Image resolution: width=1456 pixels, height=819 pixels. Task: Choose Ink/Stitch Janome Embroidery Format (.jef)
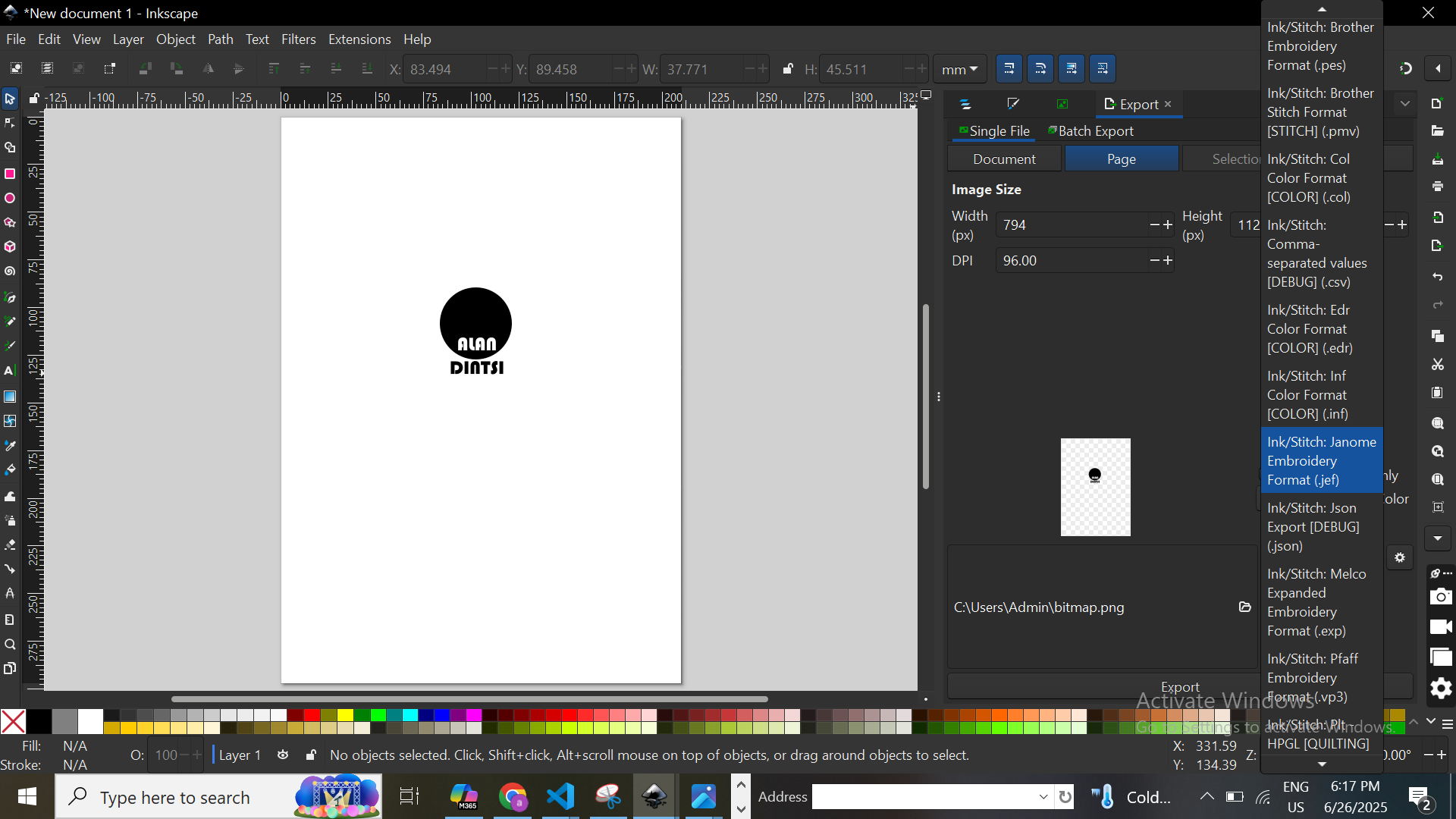pyautogui.click(x=1322, y=461)
